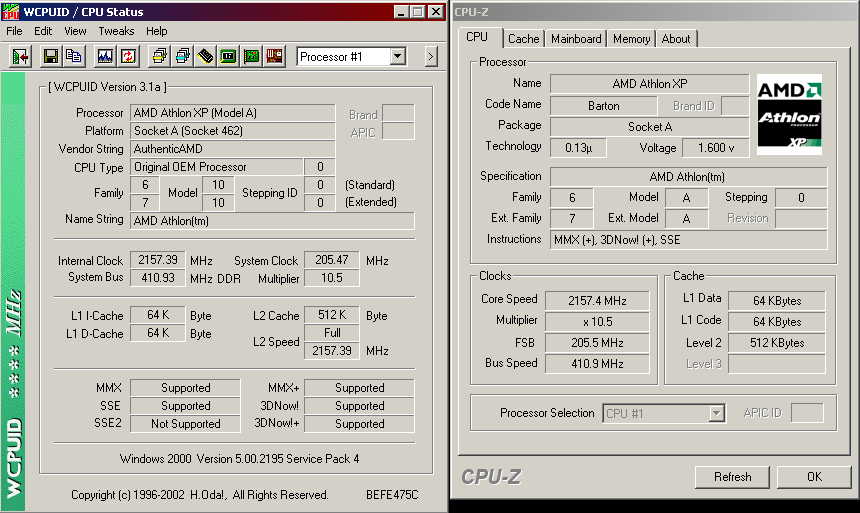Viewport: 860px width, 513px height.
Task: Close the WCPUID window
Action: [x=435, y=12]
